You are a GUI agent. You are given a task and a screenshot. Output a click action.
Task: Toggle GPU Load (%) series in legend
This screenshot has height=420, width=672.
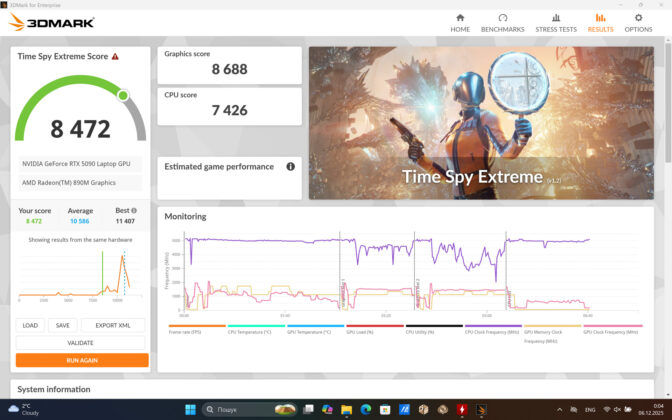(x=359, y=332)
